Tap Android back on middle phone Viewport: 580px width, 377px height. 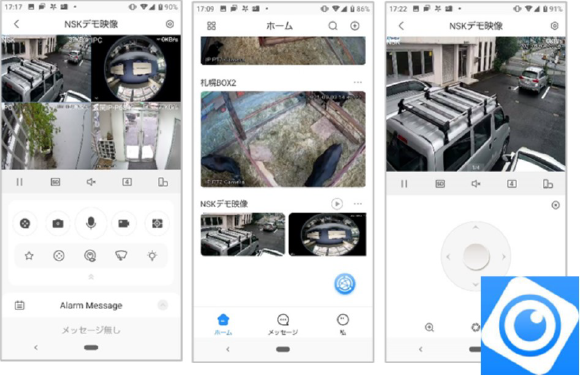click(x=228, y=349)
